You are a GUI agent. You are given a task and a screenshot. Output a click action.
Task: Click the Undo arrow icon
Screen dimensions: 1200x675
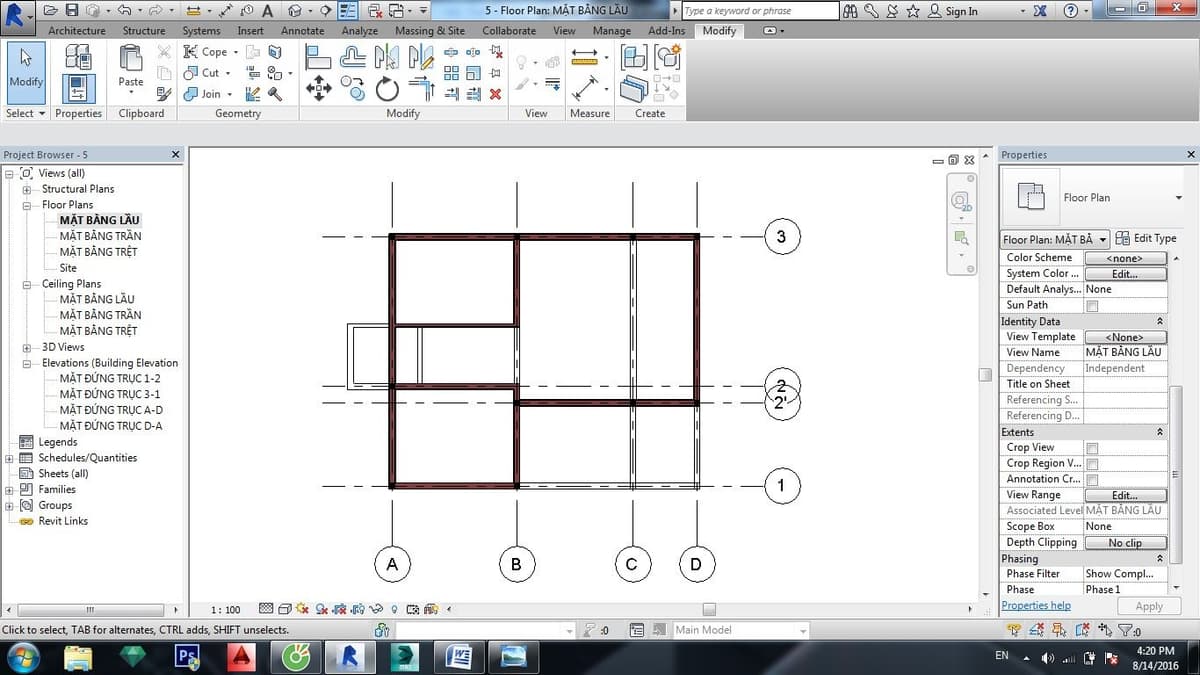tap(124, 10)
